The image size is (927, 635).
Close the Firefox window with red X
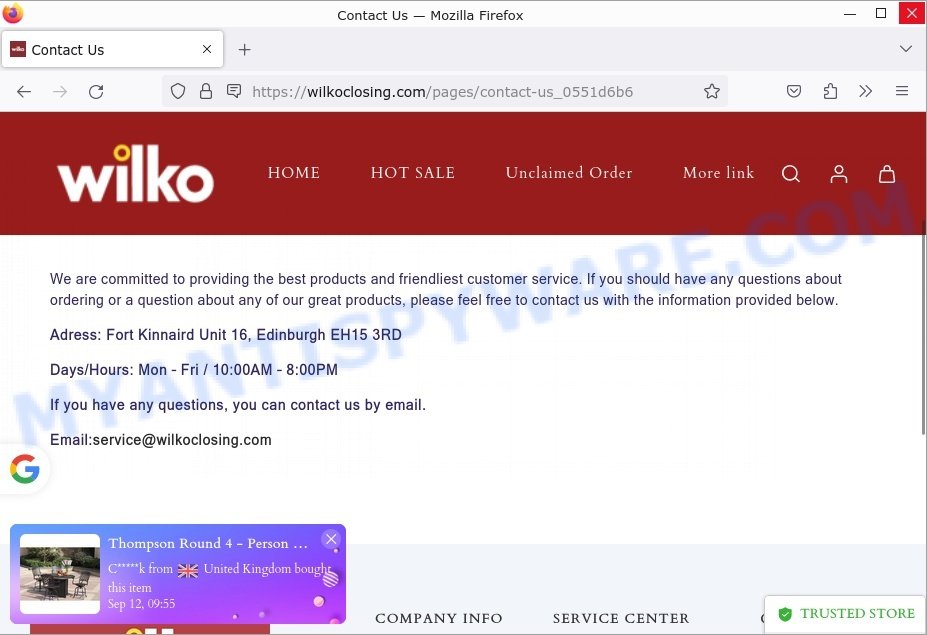[911, 13]
